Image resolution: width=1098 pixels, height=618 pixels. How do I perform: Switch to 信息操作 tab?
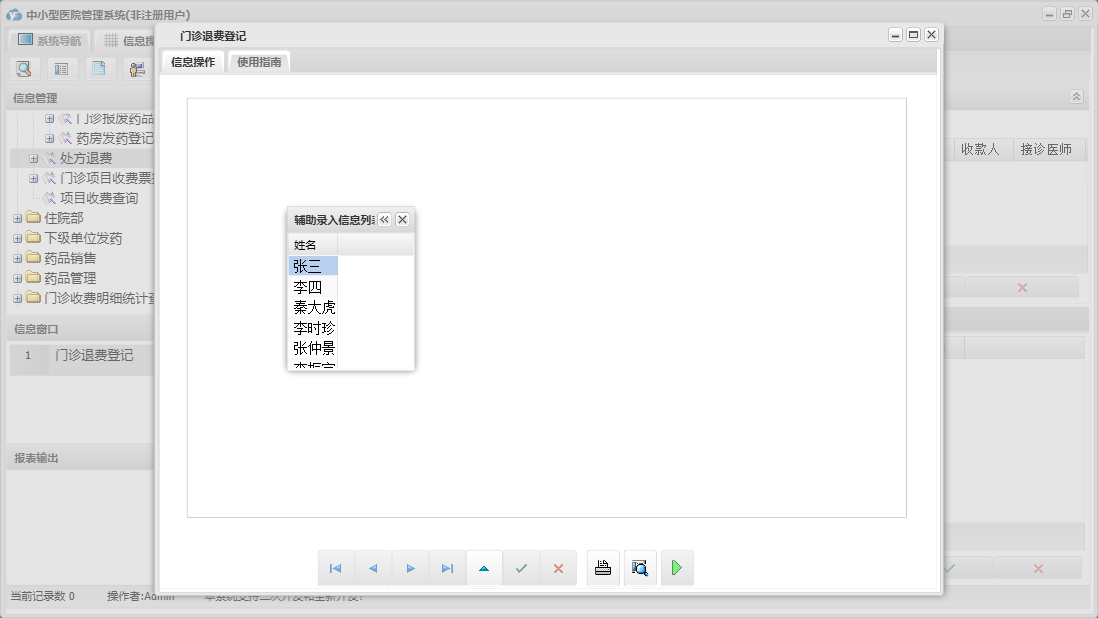(x=193, y=62)
